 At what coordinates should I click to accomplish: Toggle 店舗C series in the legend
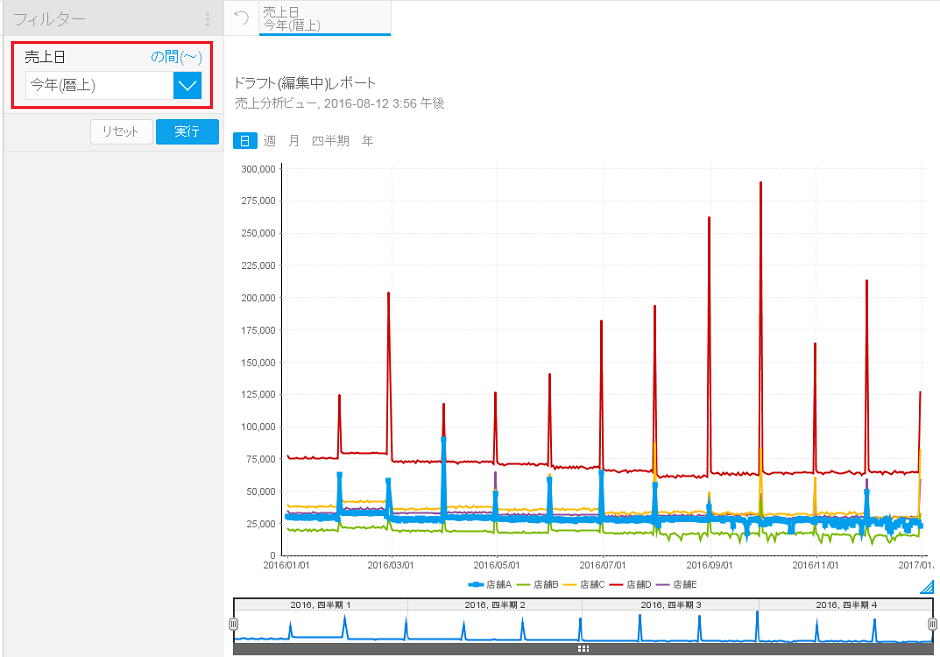(584, 584)
